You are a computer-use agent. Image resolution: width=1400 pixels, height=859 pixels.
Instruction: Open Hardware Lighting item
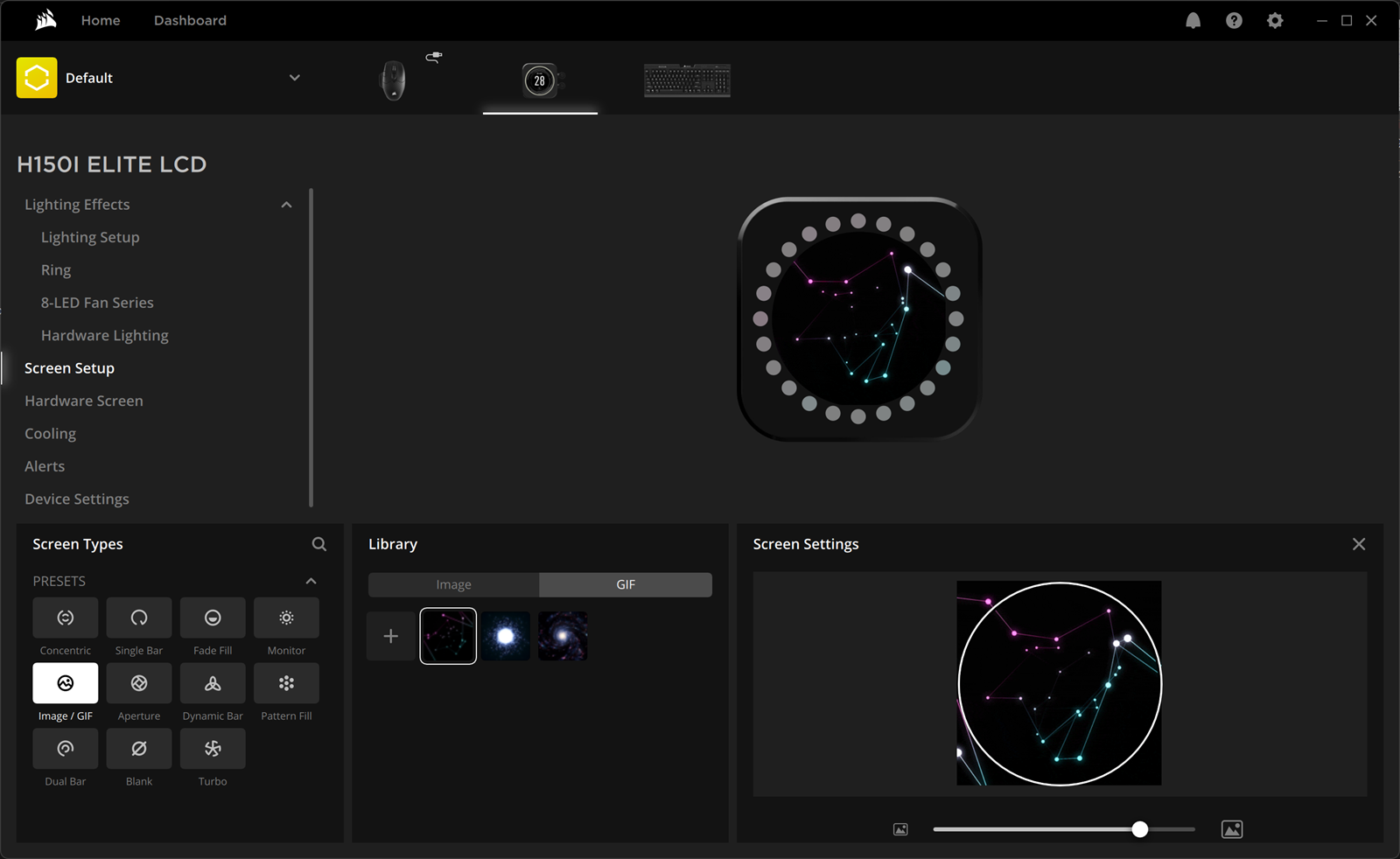[105, 335]
